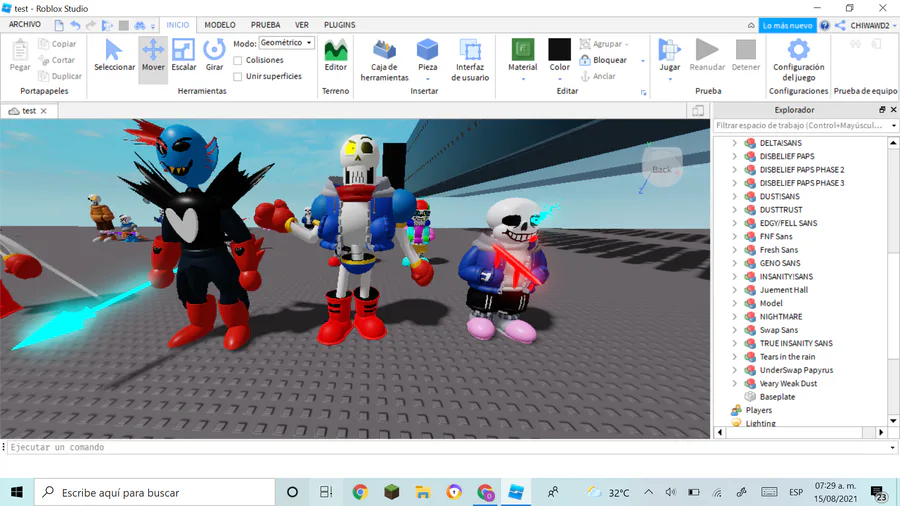Click the undo arrow in quick toolbar

coord(75,25)
